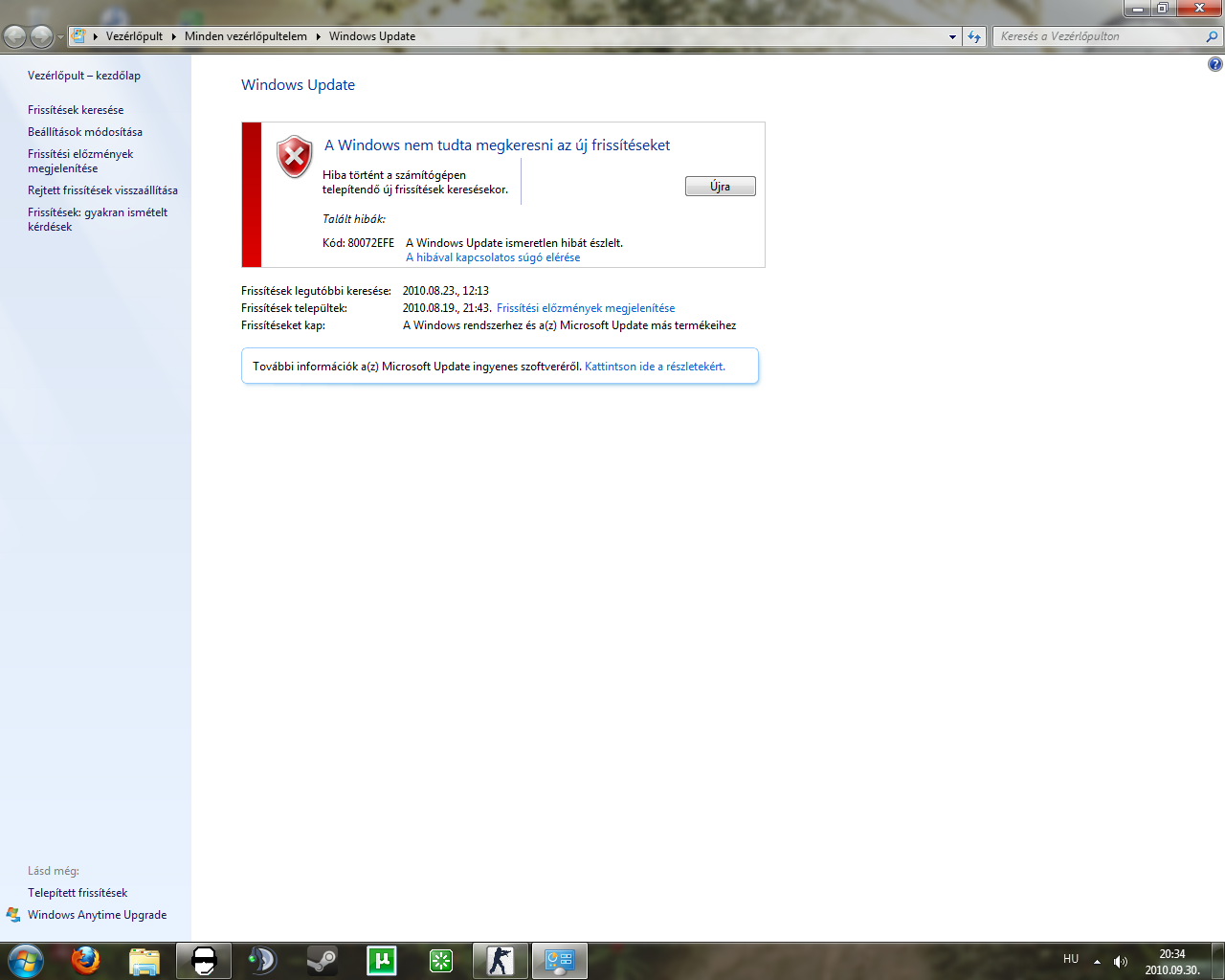Click the Control Panel icon in address bar
The height and width of the screenshot is (980, 1225).
79,36
